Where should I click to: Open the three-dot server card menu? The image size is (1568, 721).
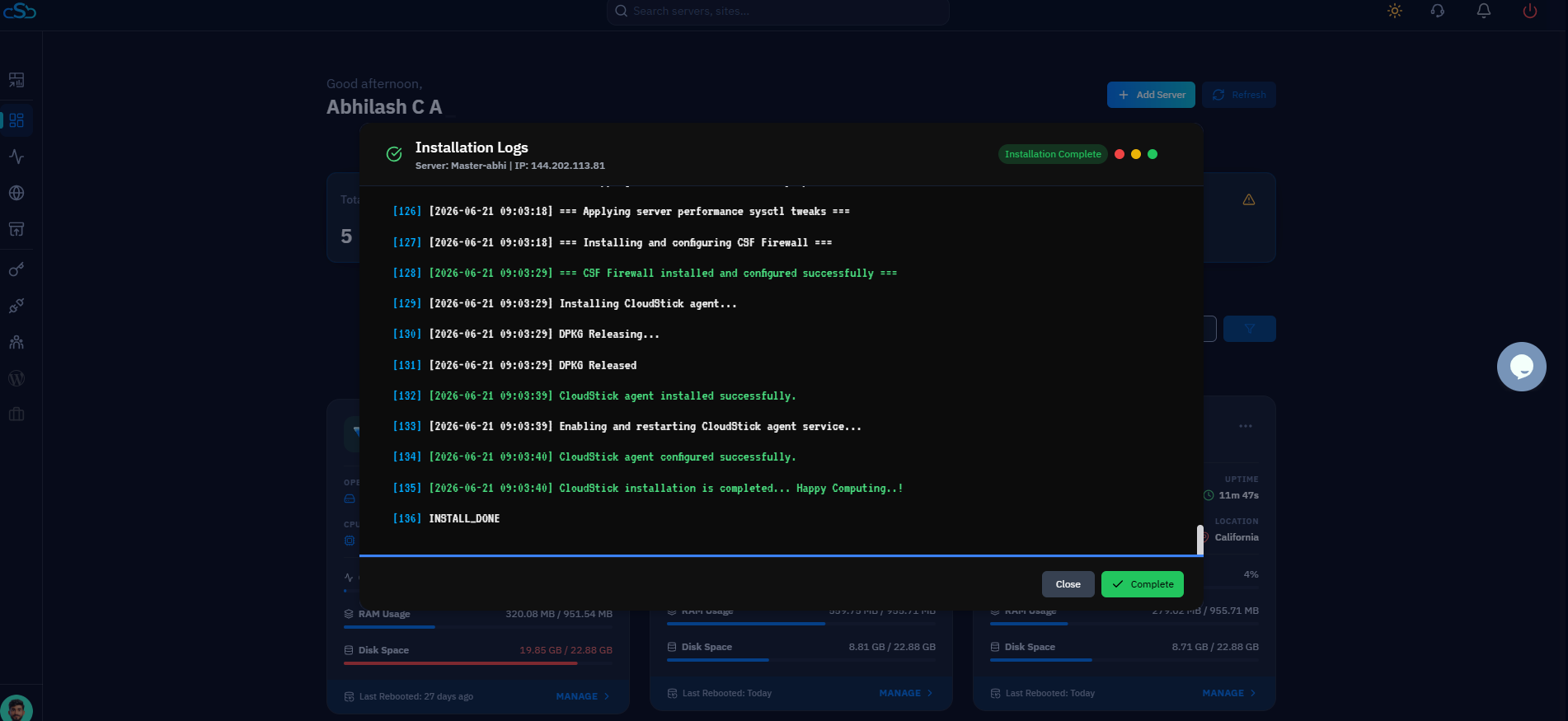[x=1246, y=426]
